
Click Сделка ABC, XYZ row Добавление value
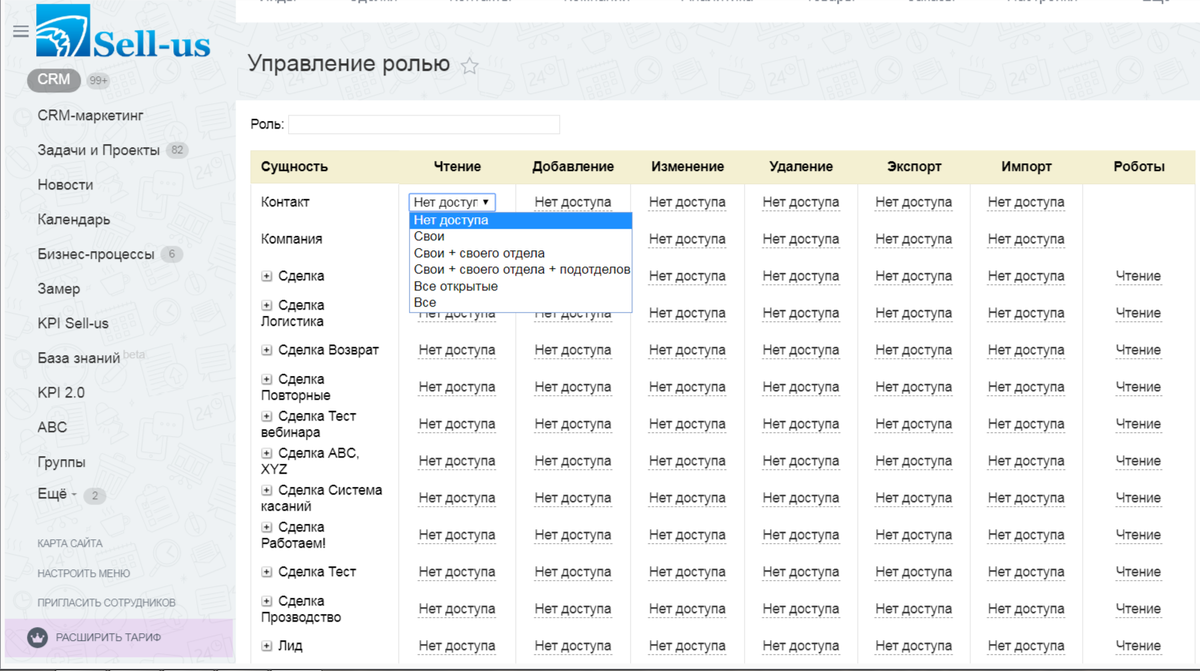[573, 461]
